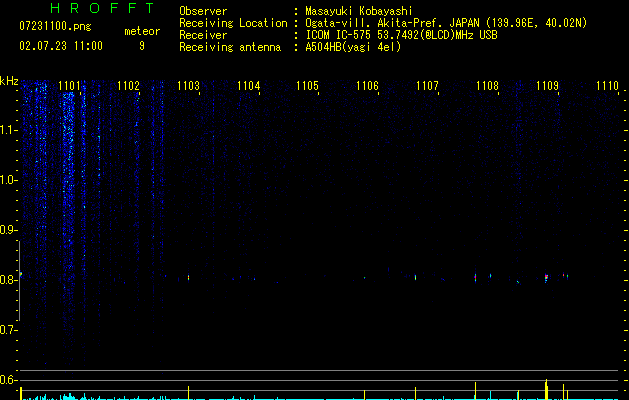The width and height of the screenshot is (629, 400).
Task: Click the 'Receiver' field label
Action: click(x=203, y=35)
